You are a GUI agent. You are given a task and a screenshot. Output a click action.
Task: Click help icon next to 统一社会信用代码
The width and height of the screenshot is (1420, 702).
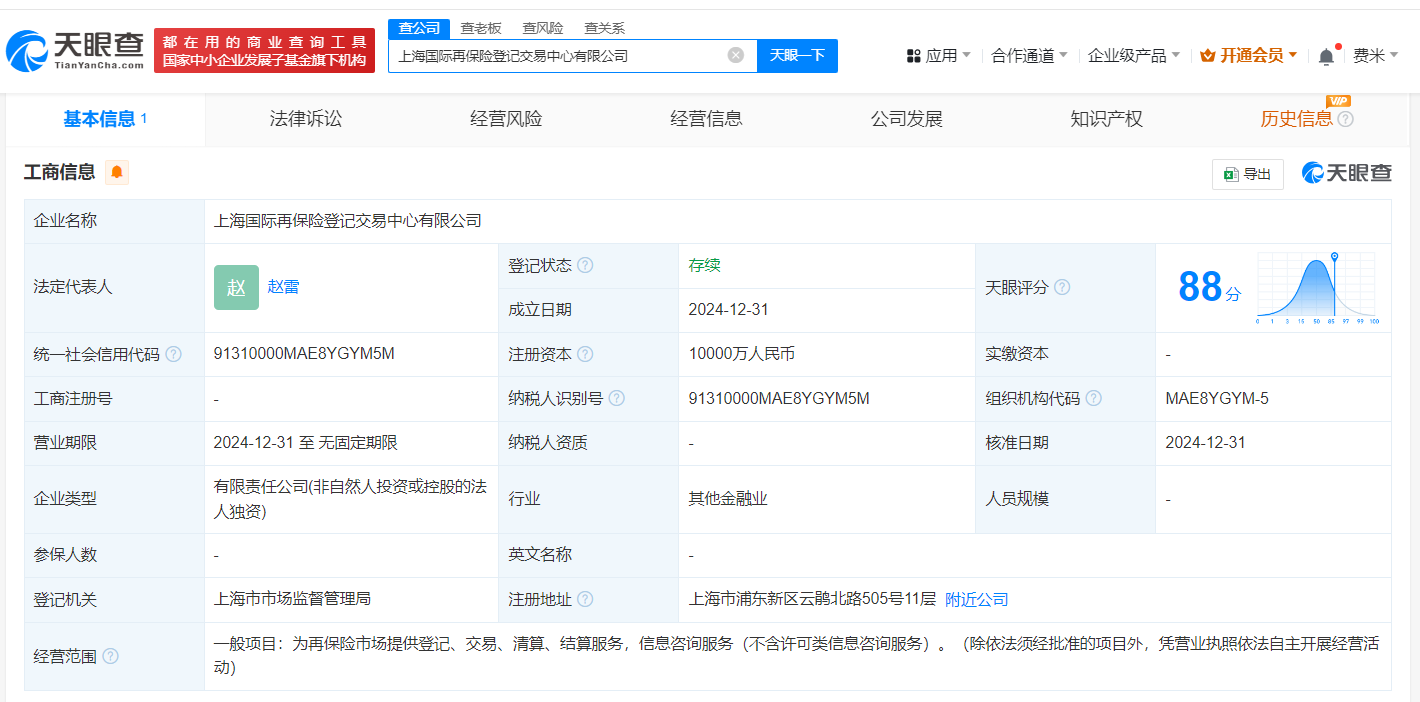174,355
